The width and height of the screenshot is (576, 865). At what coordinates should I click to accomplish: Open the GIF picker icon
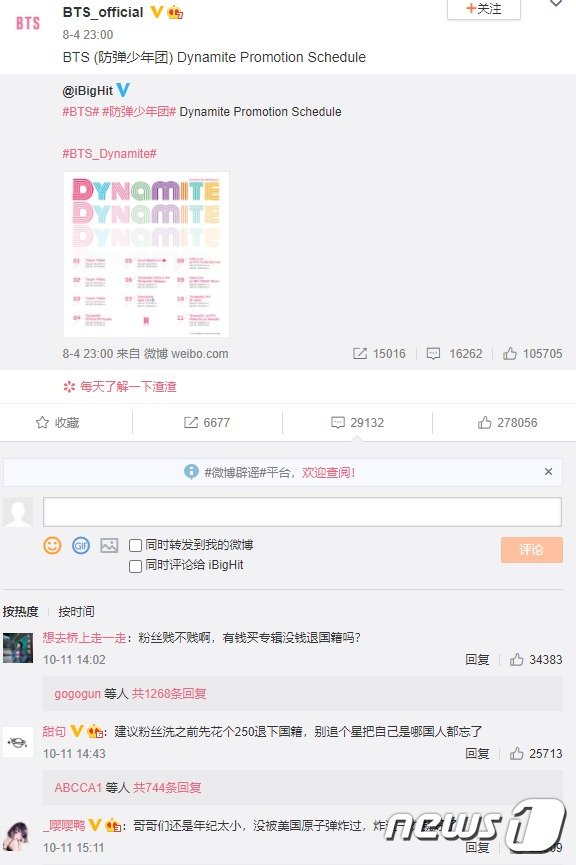(x=81, y=546)
